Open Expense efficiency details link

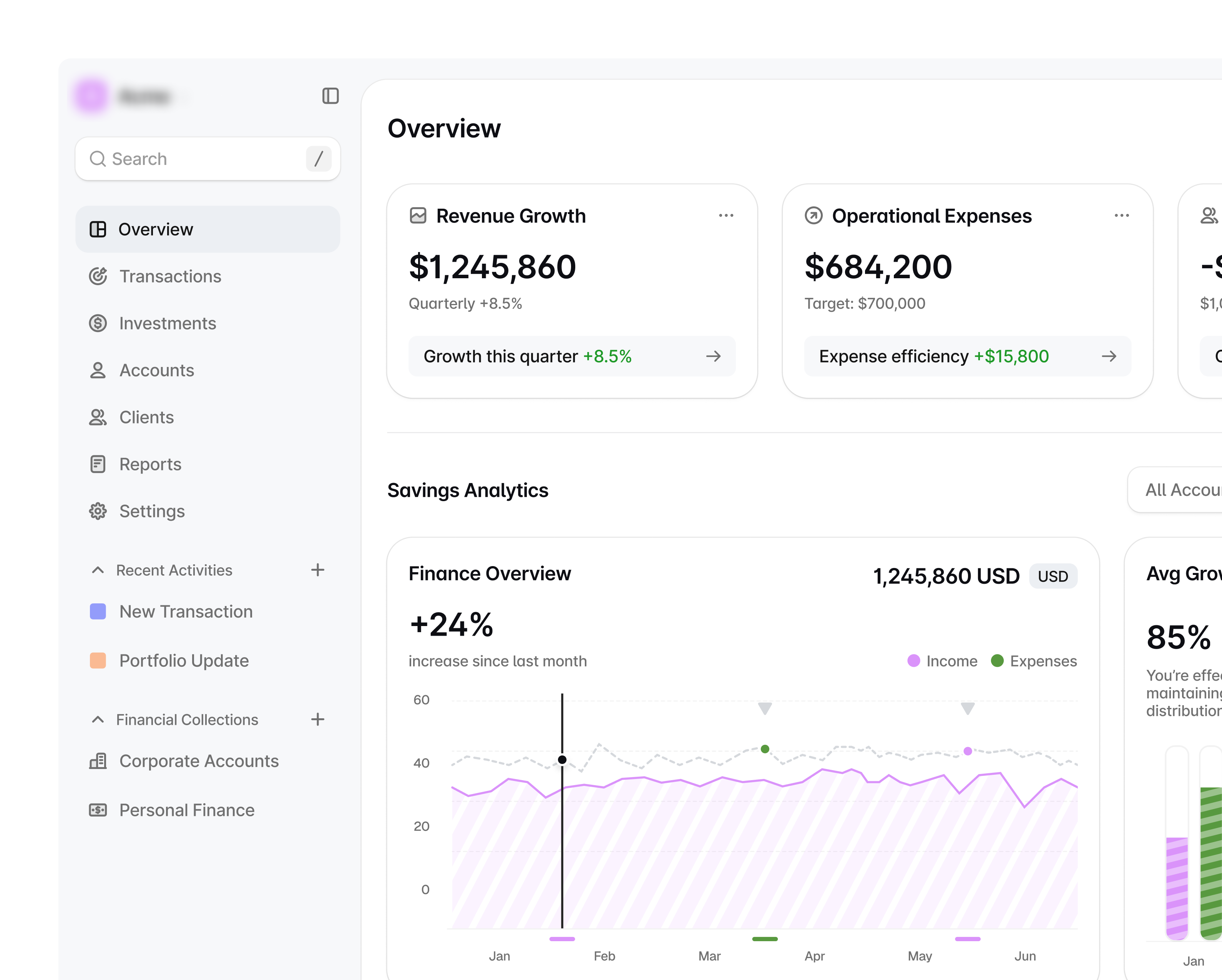pyautogui.click(x=968, y=356)
